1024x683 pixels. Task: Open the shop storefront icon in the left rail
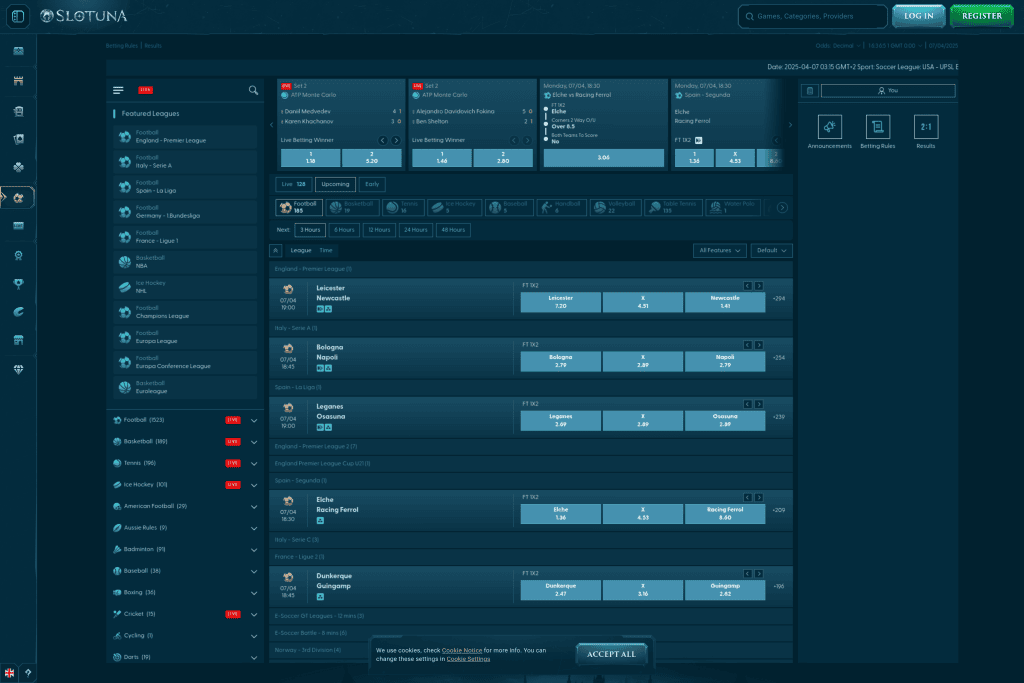click(18, 340)
